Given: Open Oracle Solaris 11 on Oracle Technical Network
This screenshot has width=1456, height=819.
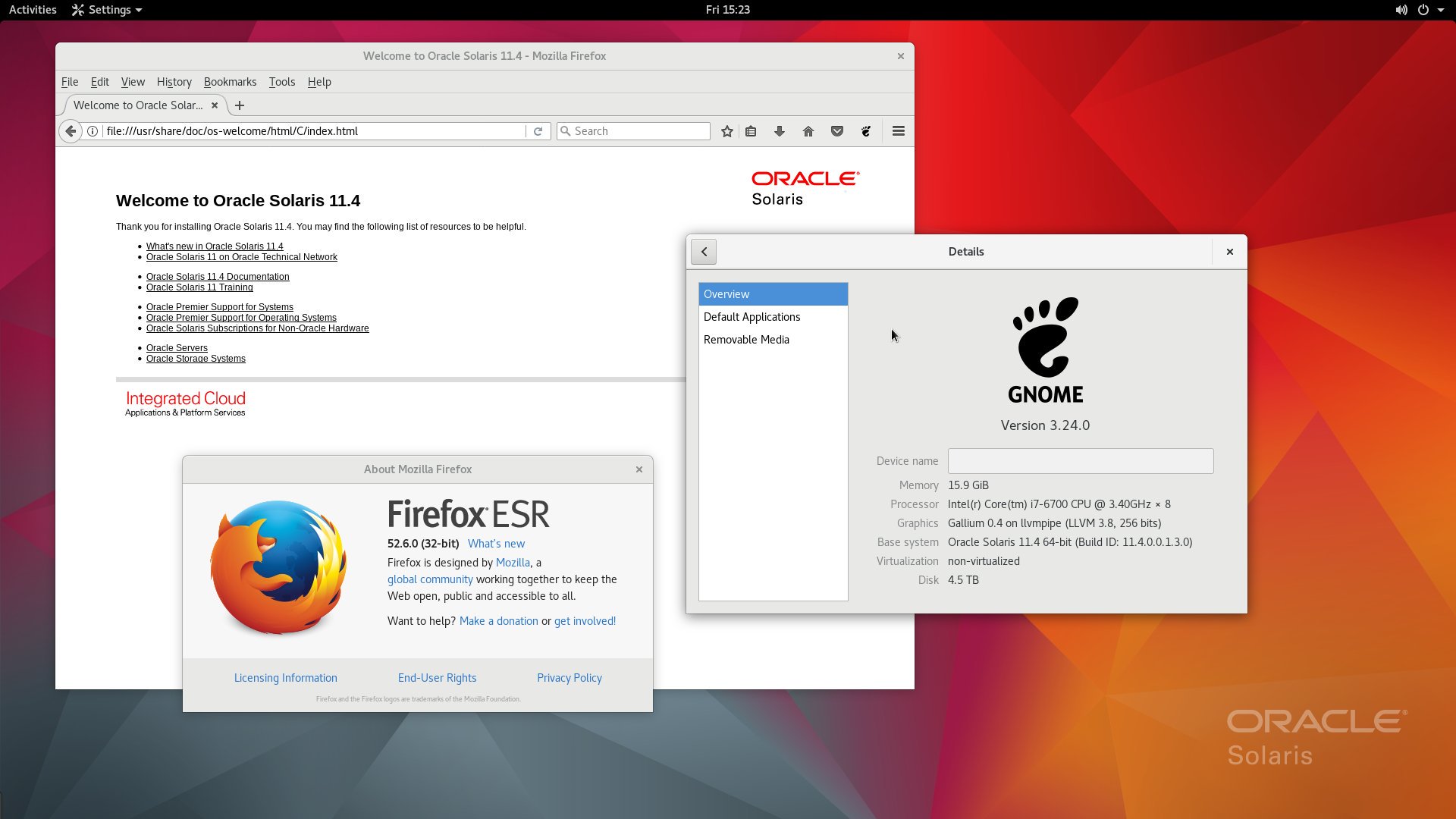Looking at the screenshot, I should click(242, 257).
